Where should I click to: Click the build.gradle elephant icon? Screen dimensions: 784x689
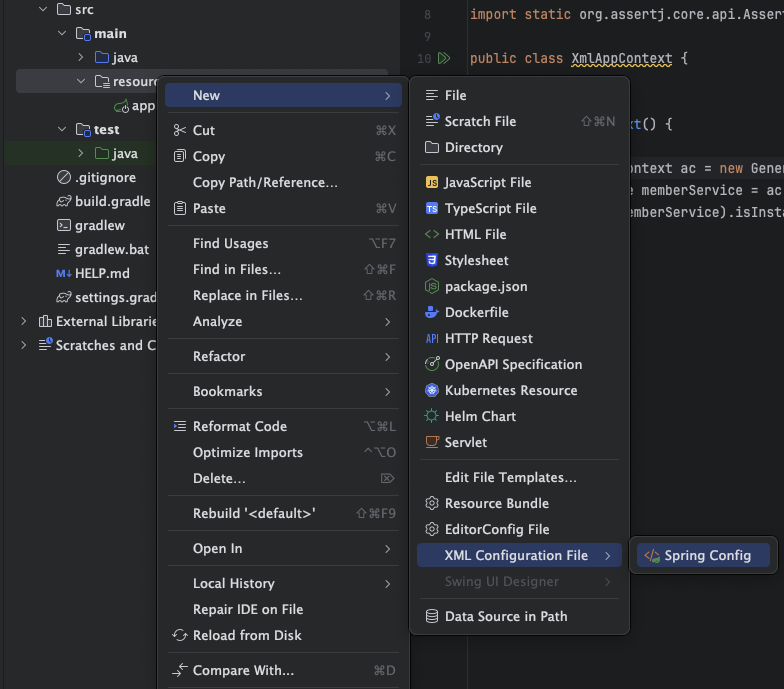click(x=64, y=202)
